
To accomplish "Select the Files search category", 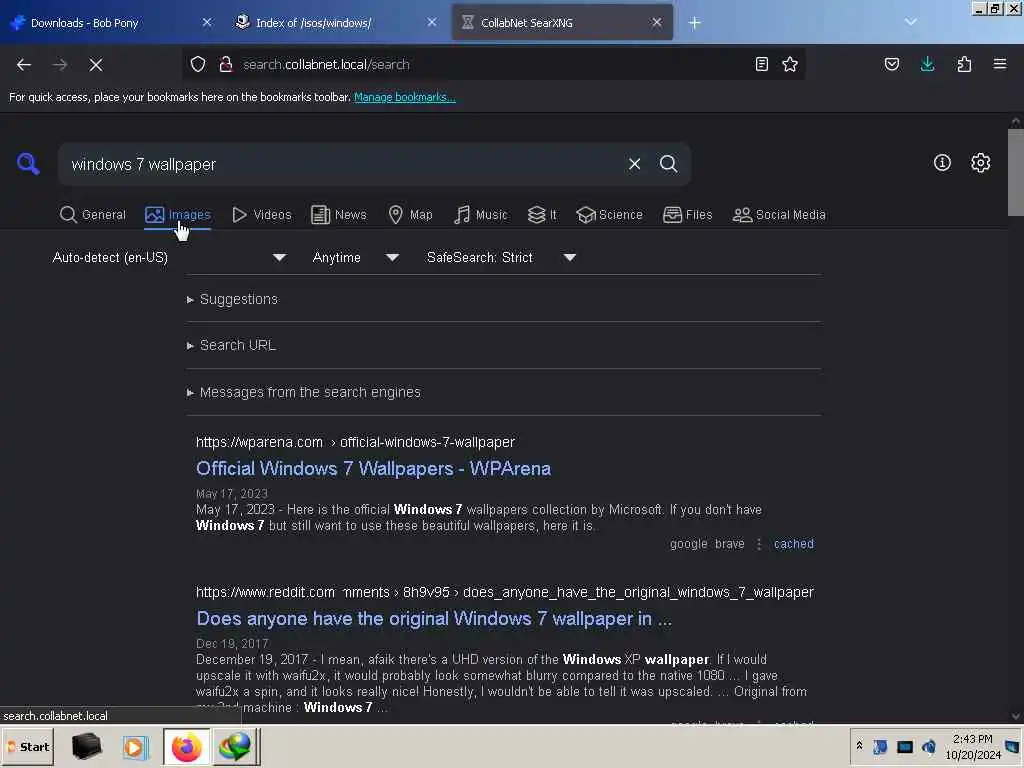I will pos(687,215).
